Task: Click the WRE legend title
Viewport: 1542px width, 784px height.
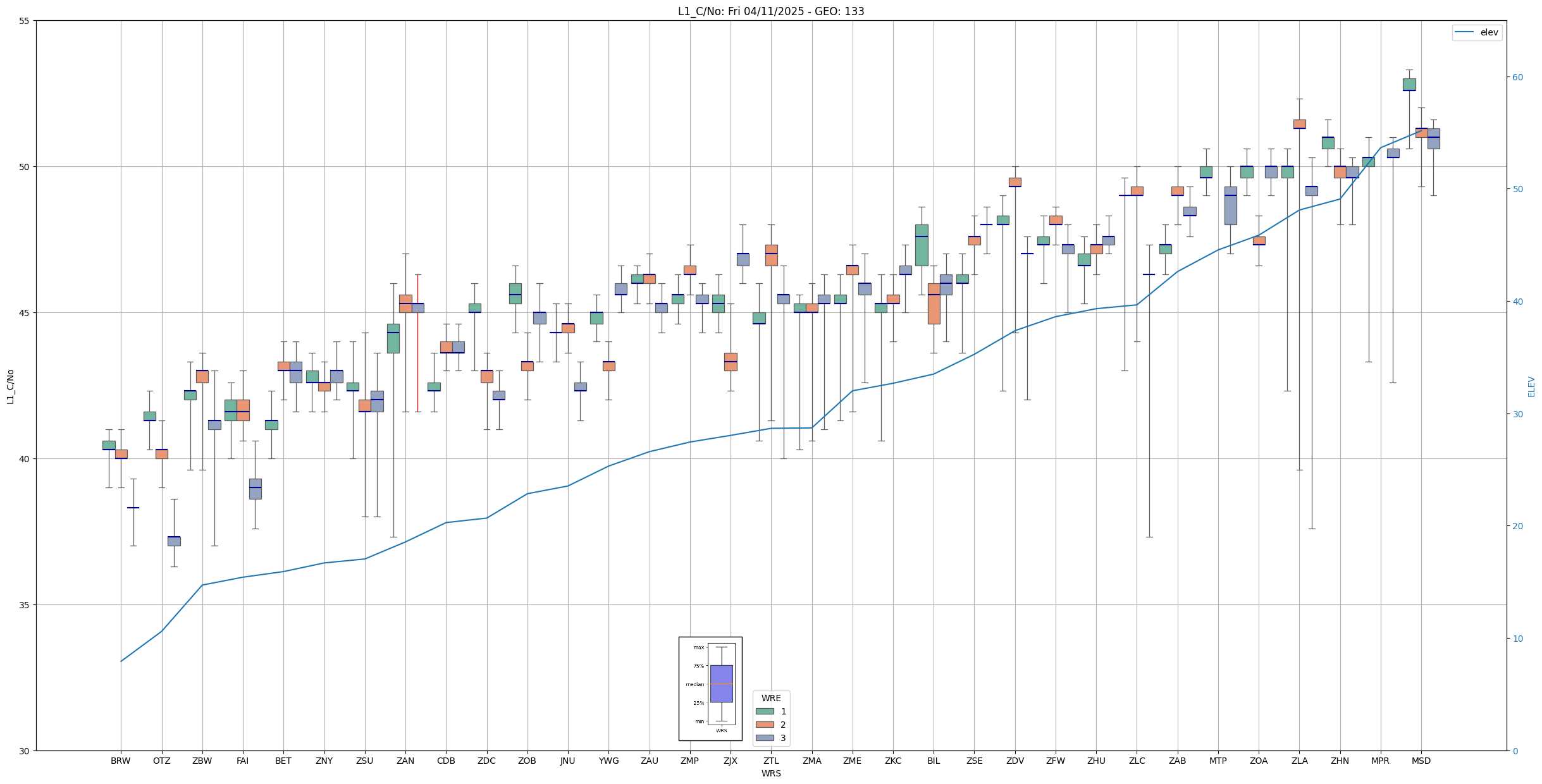Action: click(770, 698)
